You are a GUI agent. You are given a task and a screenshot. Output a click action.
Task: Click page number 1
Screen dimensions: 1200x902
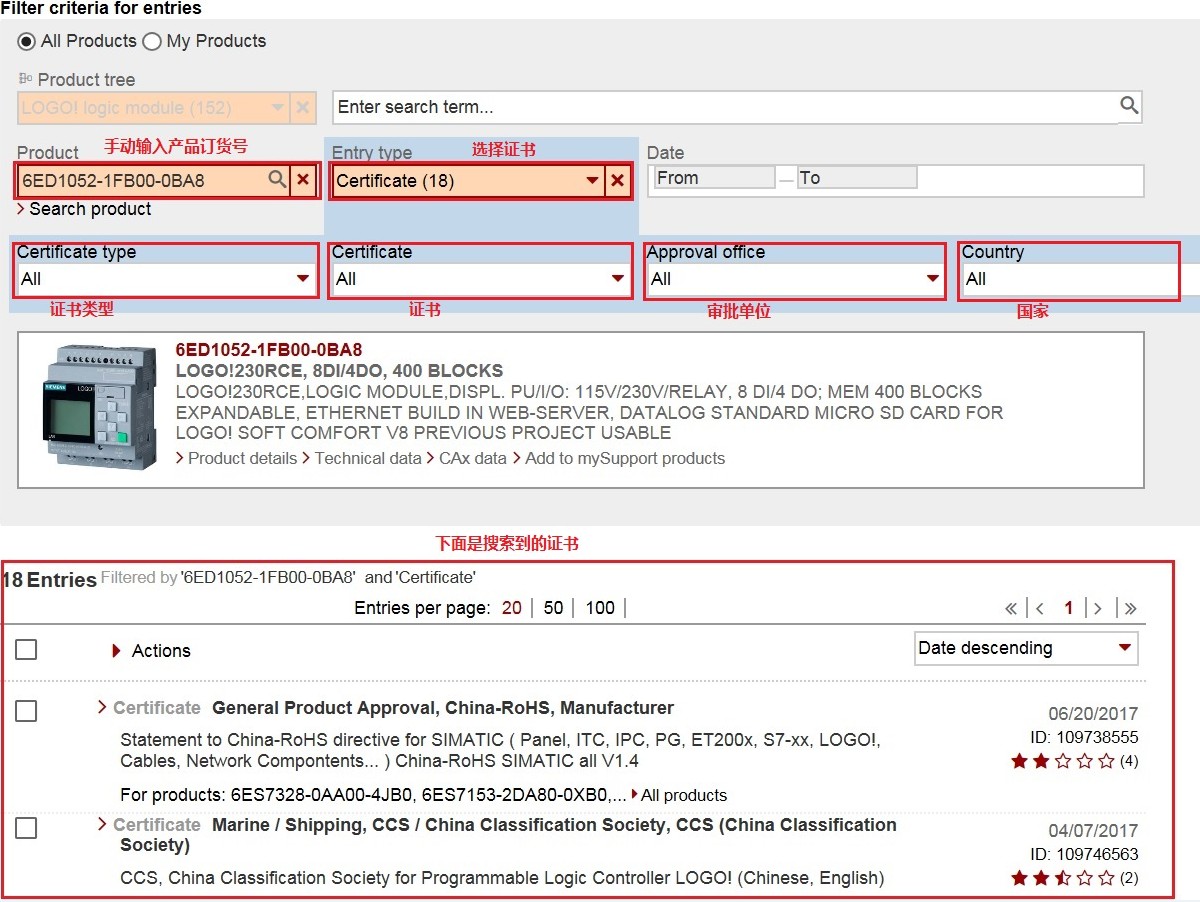point(1069,608)
